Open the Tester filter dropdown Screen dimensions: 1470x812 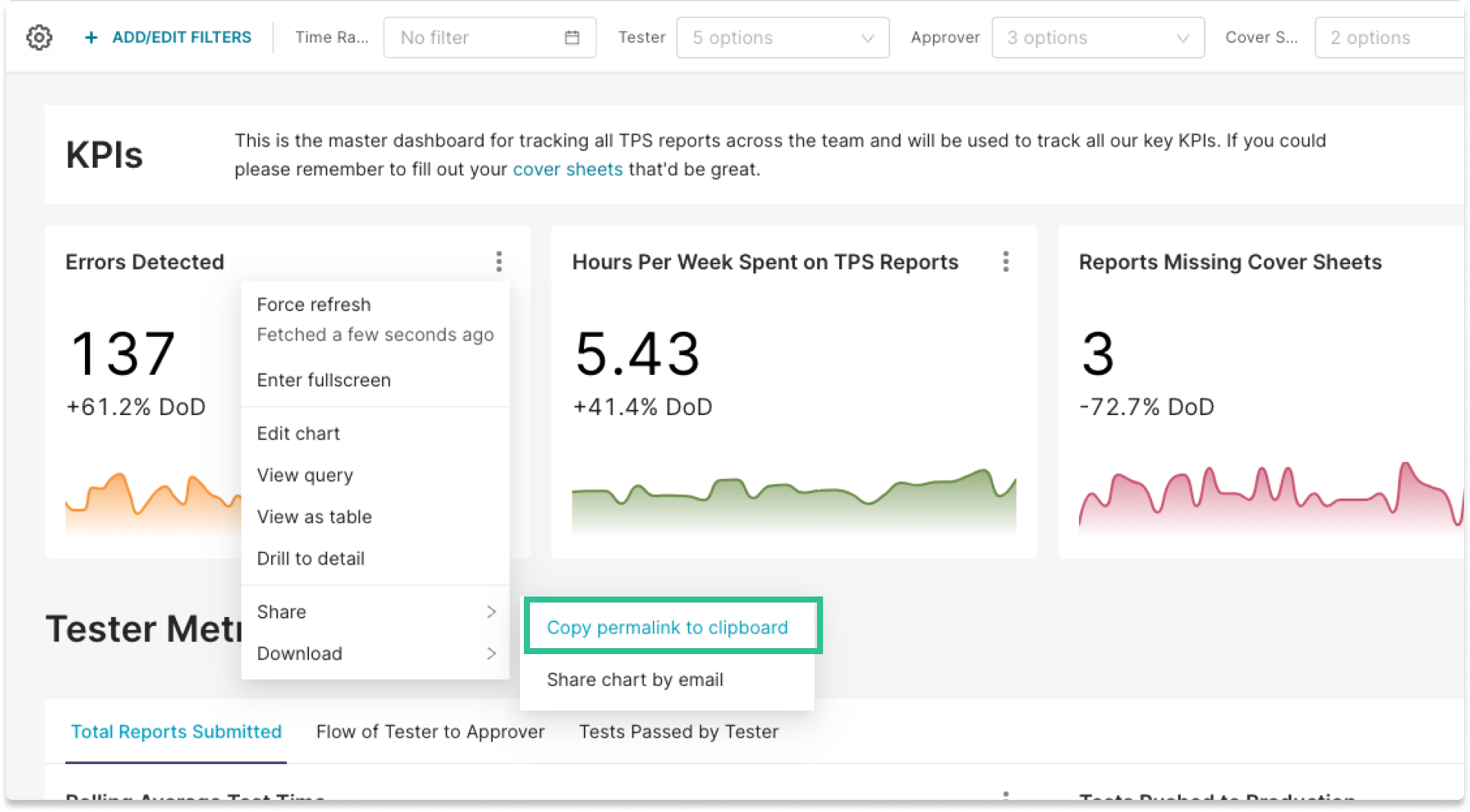pyautogui.click(x=782, y=37)
